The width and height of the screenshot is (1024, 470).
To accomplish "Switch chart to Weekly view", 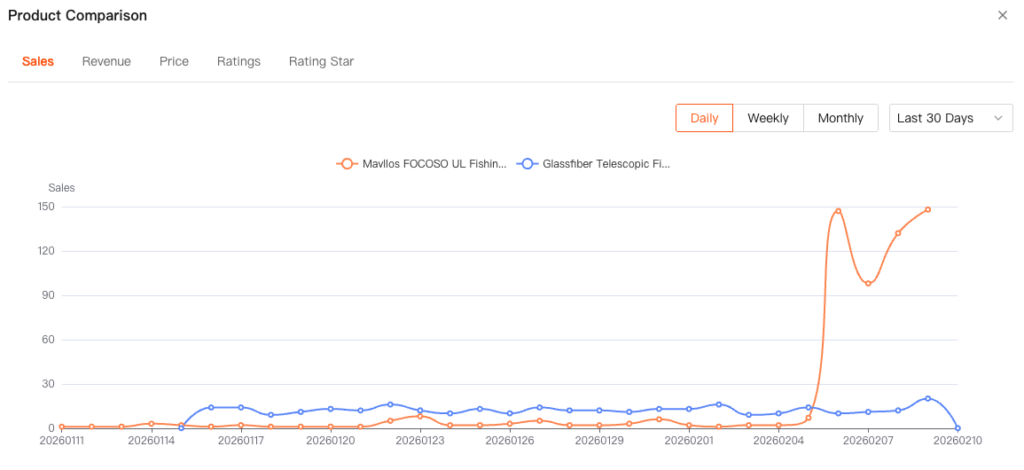I will [768, 118].
